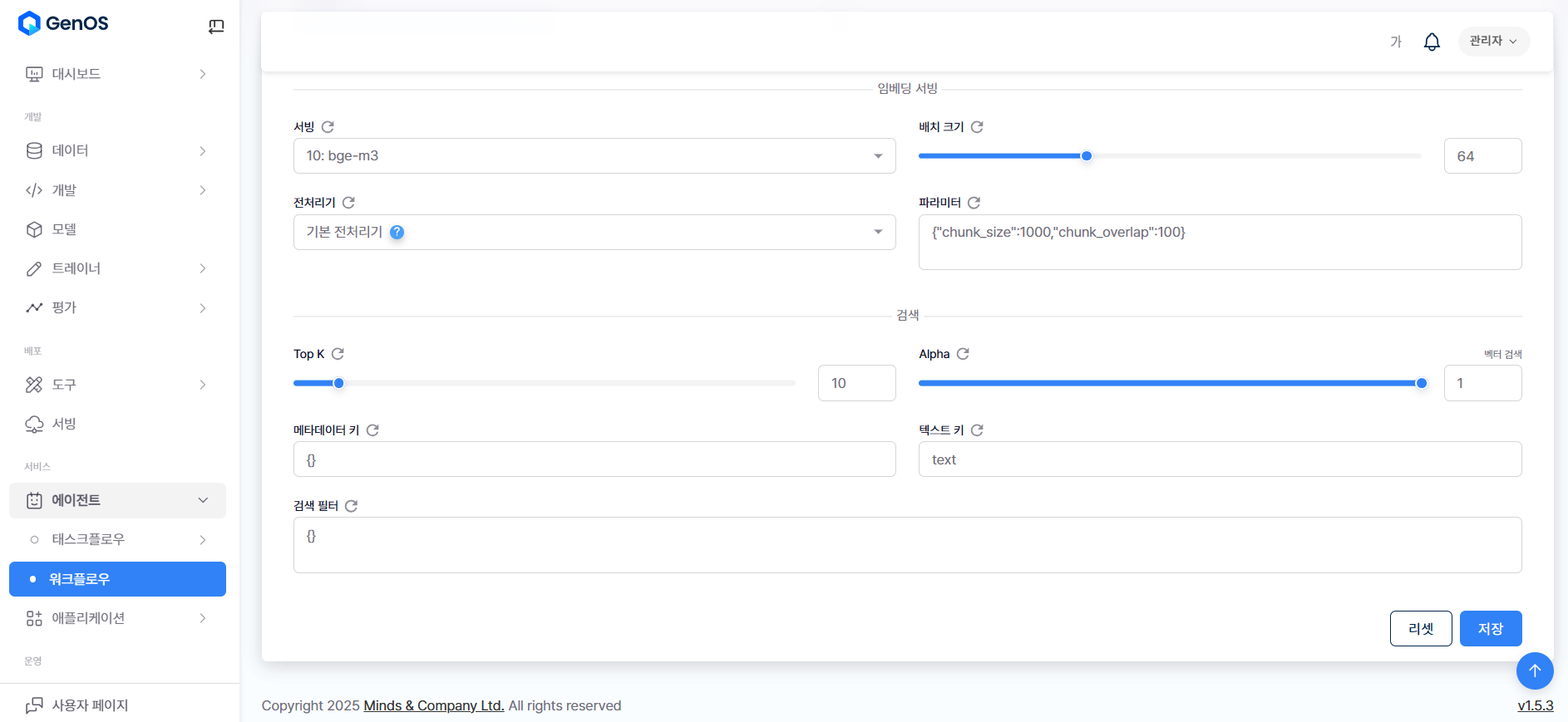Reset the 서빙 field with refresh icon
Screen dimensions: 1568x722
328,127
